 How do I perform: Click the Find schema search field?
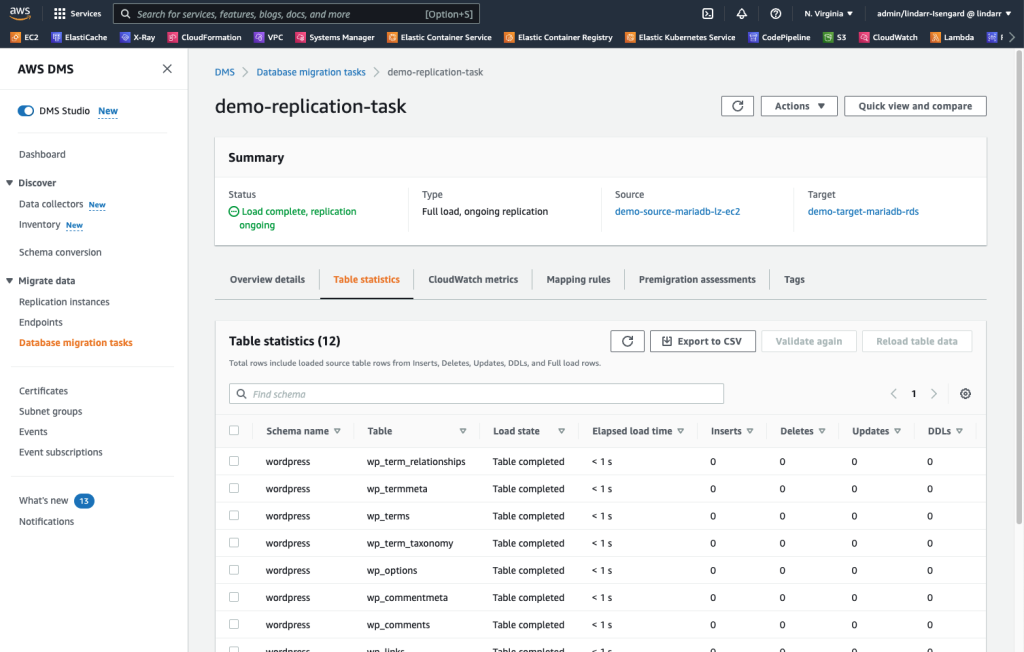pos(476,394)
